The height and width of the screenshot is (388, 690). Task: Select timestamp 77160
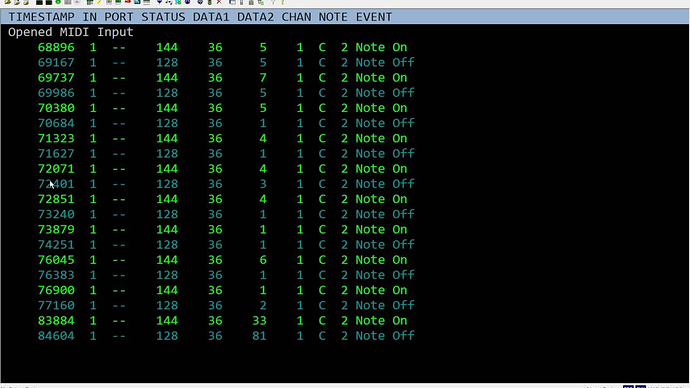(x=56, y=305)
